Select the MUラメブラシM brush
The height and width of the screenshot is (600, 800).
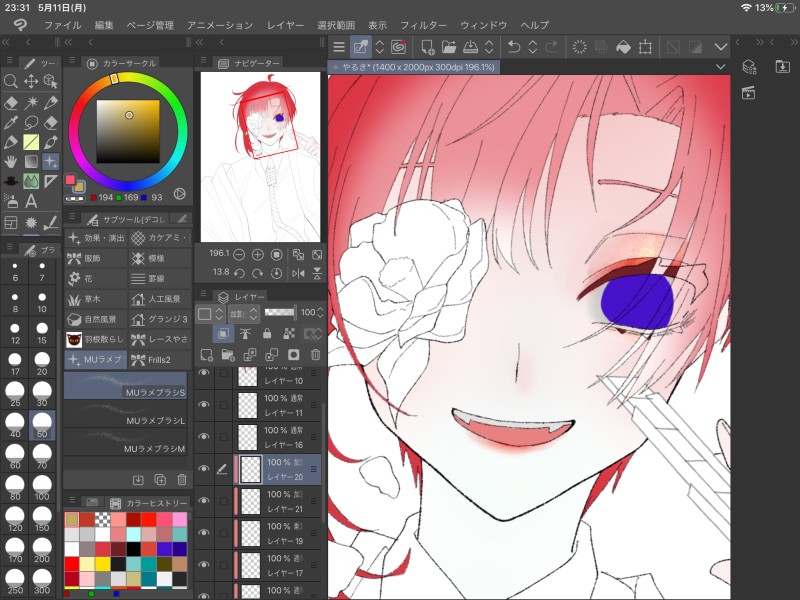pyautogui.click(x=126, y=442)
